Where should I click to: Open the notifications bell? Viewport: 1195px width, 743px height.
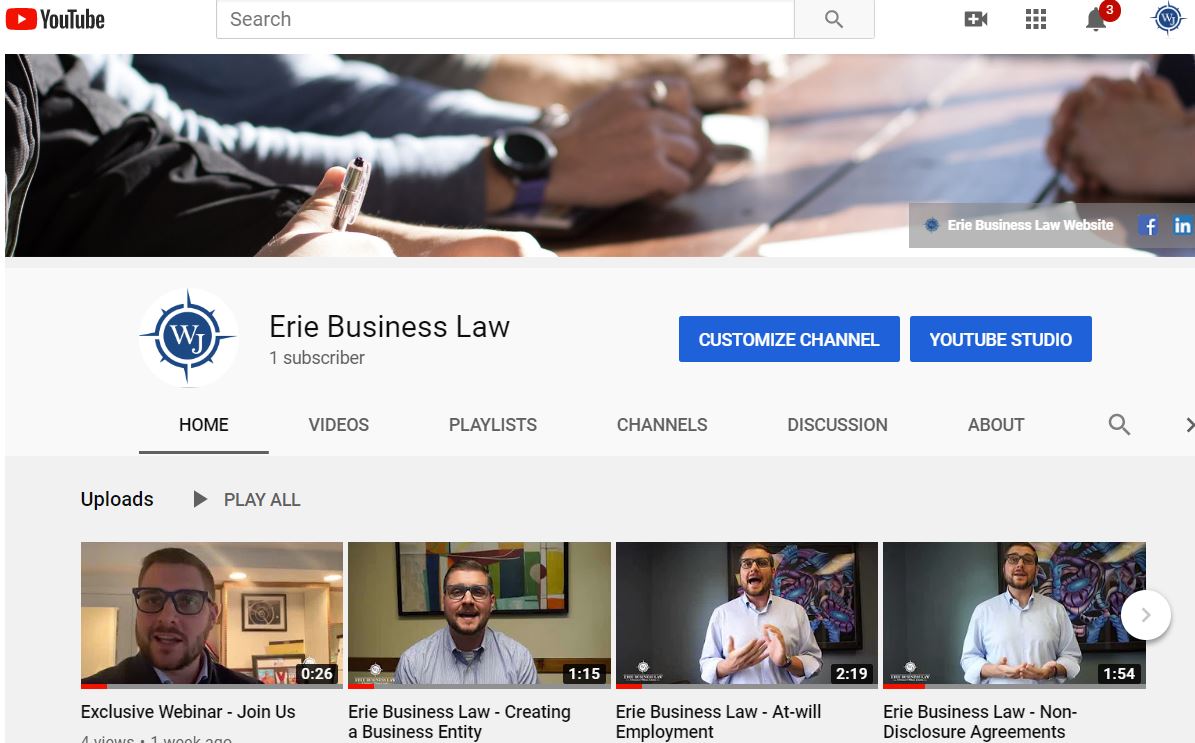1096,19
